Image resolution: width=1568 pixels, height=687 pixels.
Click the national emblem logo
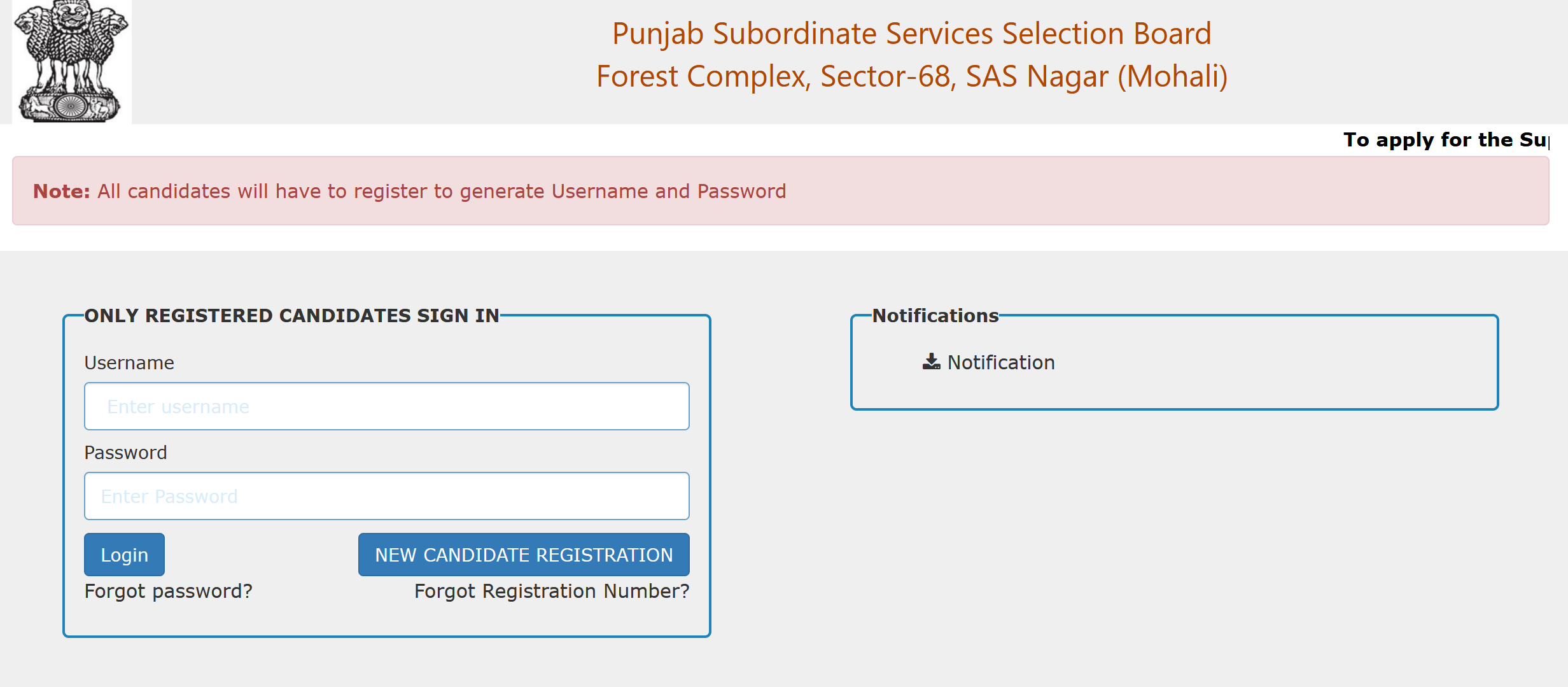pos(72,61)
